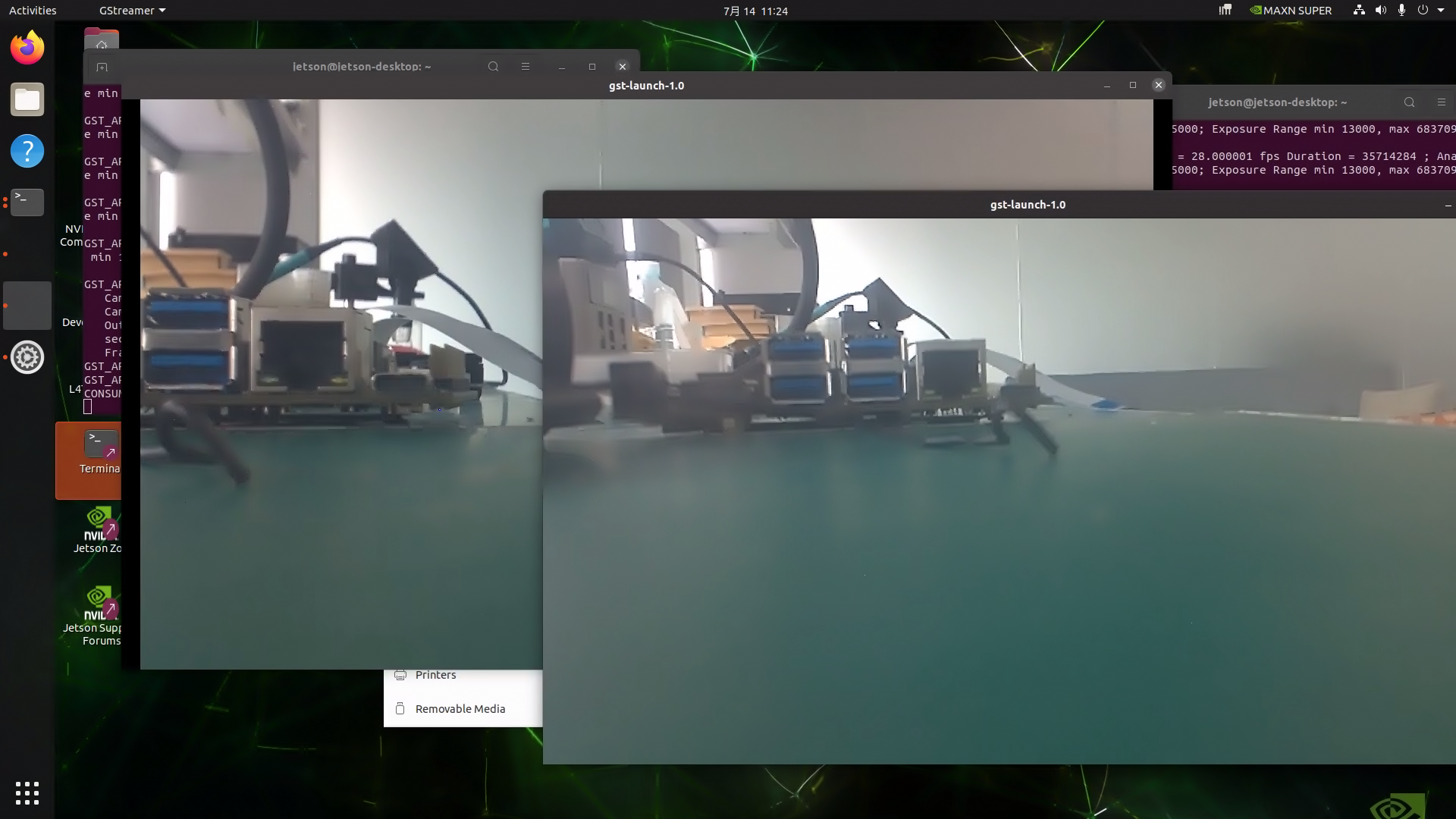The height and width of the screenshot is (819, 1456).
Task: Expand the GStreamer app menu
Action: coord(133,11)
